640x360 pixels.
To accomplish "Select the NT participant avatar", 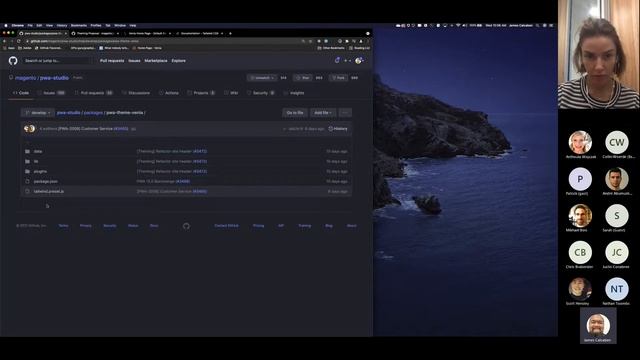I will (617, 289).
